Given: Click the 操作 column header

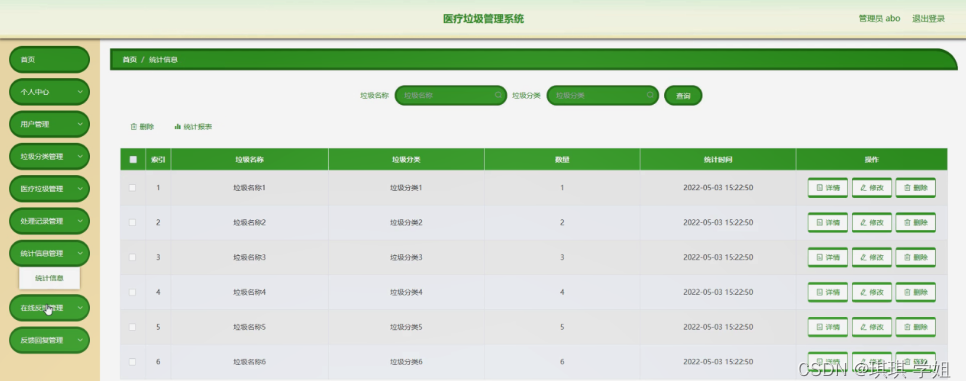Looking at the screenshot, I should point(871,160).
